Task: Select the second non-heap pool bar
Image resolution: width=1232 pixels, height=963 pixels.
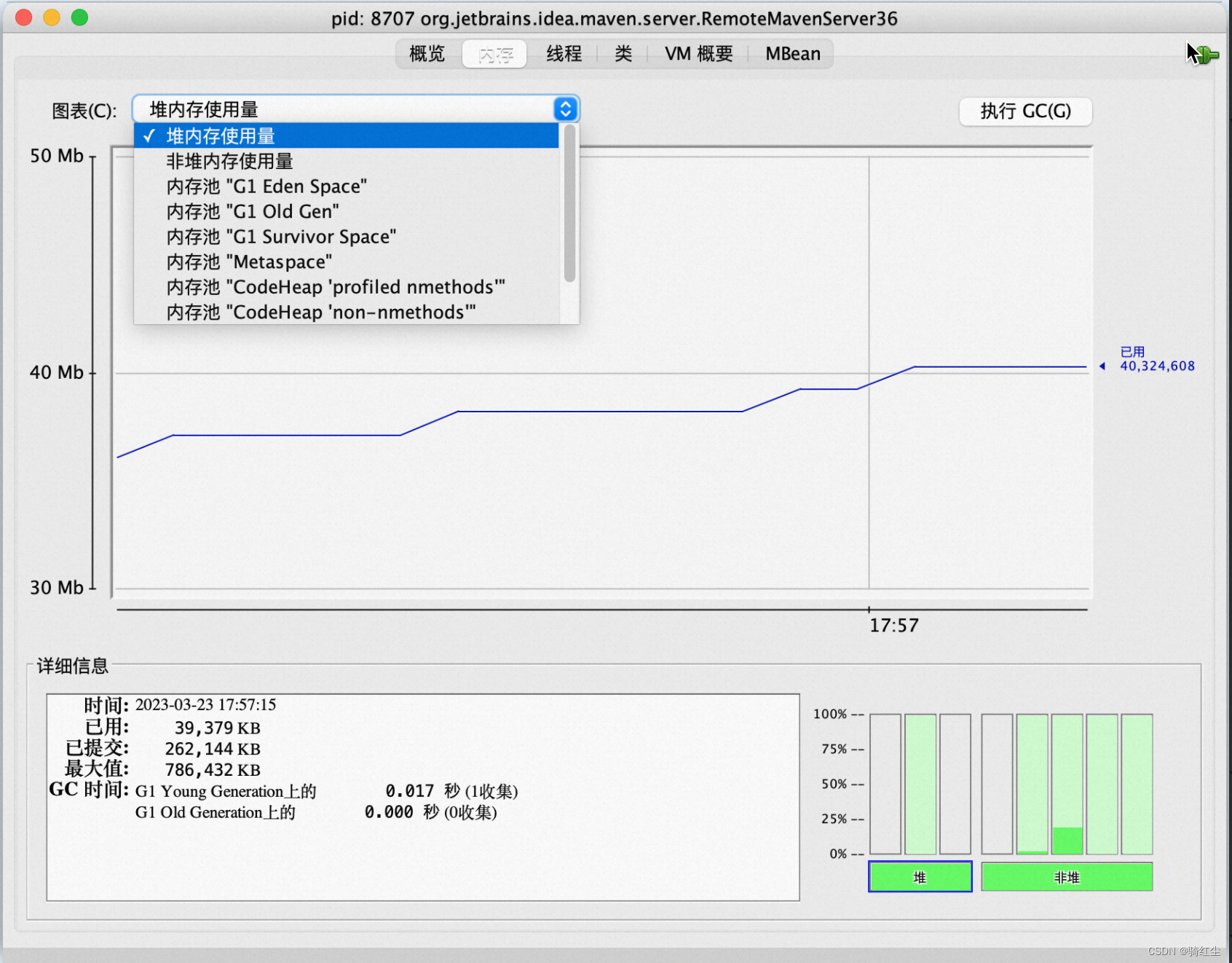Action: coord(1032,784)
